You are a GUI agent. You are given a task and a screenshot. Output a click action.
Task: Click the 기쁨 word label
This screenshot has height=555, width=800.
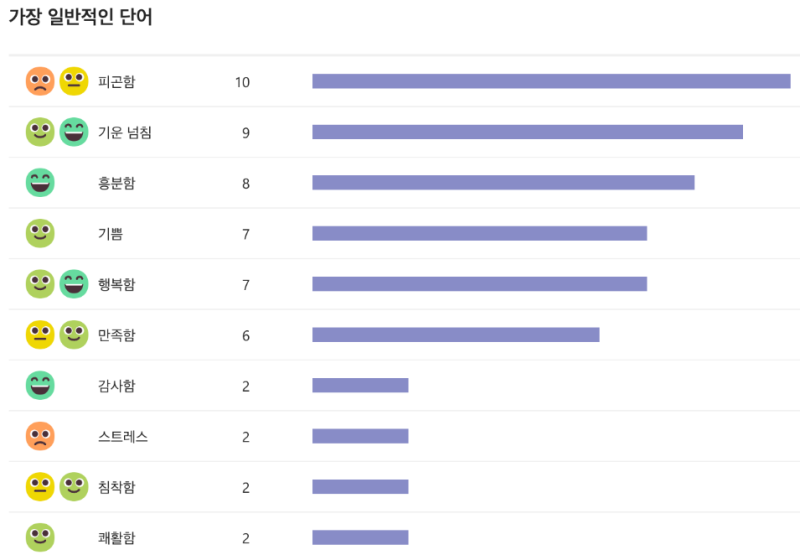click(x=110, y=234)
